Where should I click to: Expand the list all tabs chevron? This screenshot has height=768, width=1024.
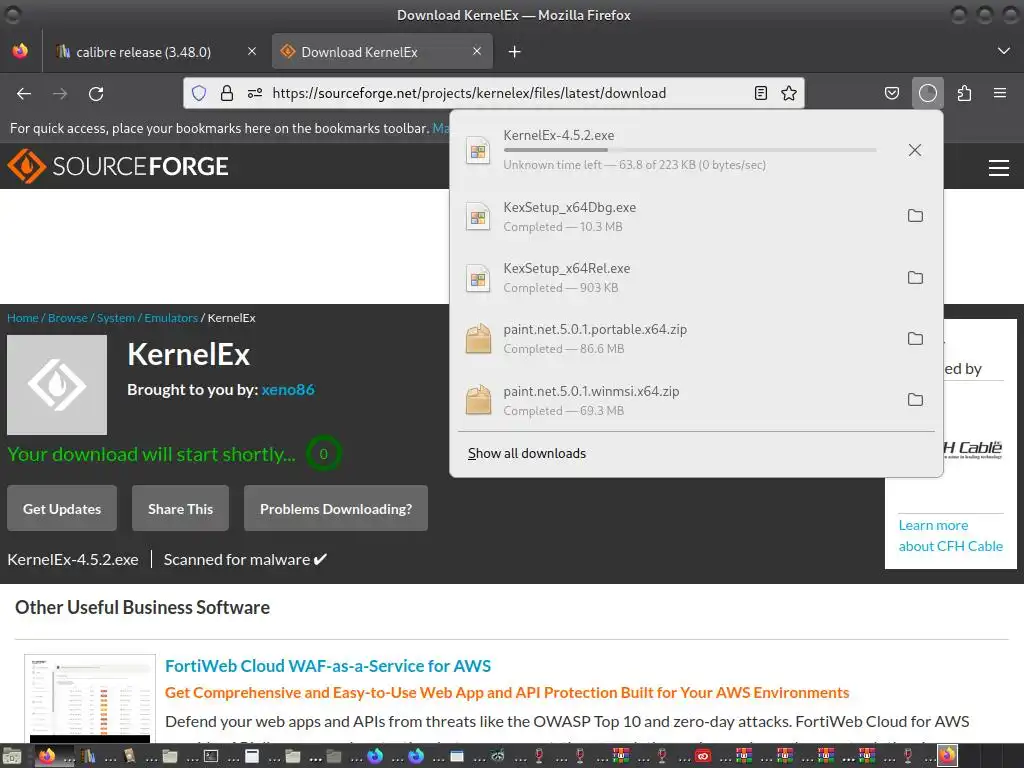click(x=1004, y=52)
